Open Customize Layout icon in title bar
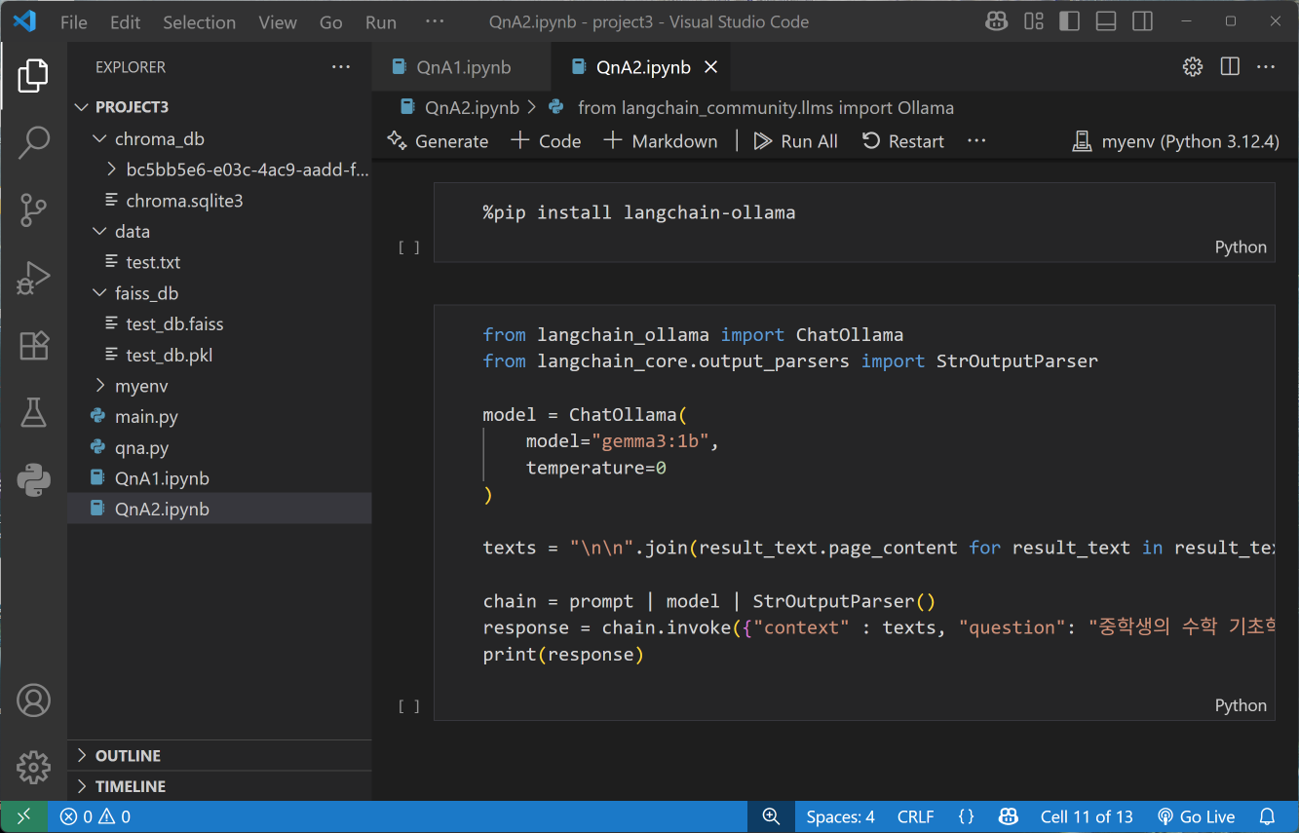The width and height of the screenshot is (1299, 833). (1033, 21)
